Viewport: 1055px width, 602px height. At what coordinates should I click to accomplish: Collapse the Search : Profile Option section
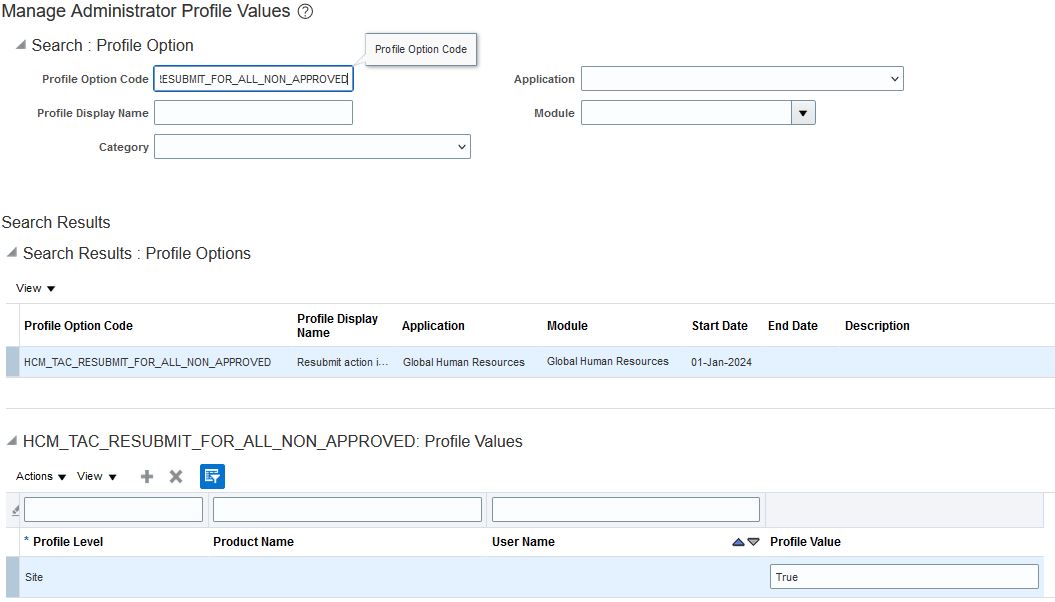point(21,46)
